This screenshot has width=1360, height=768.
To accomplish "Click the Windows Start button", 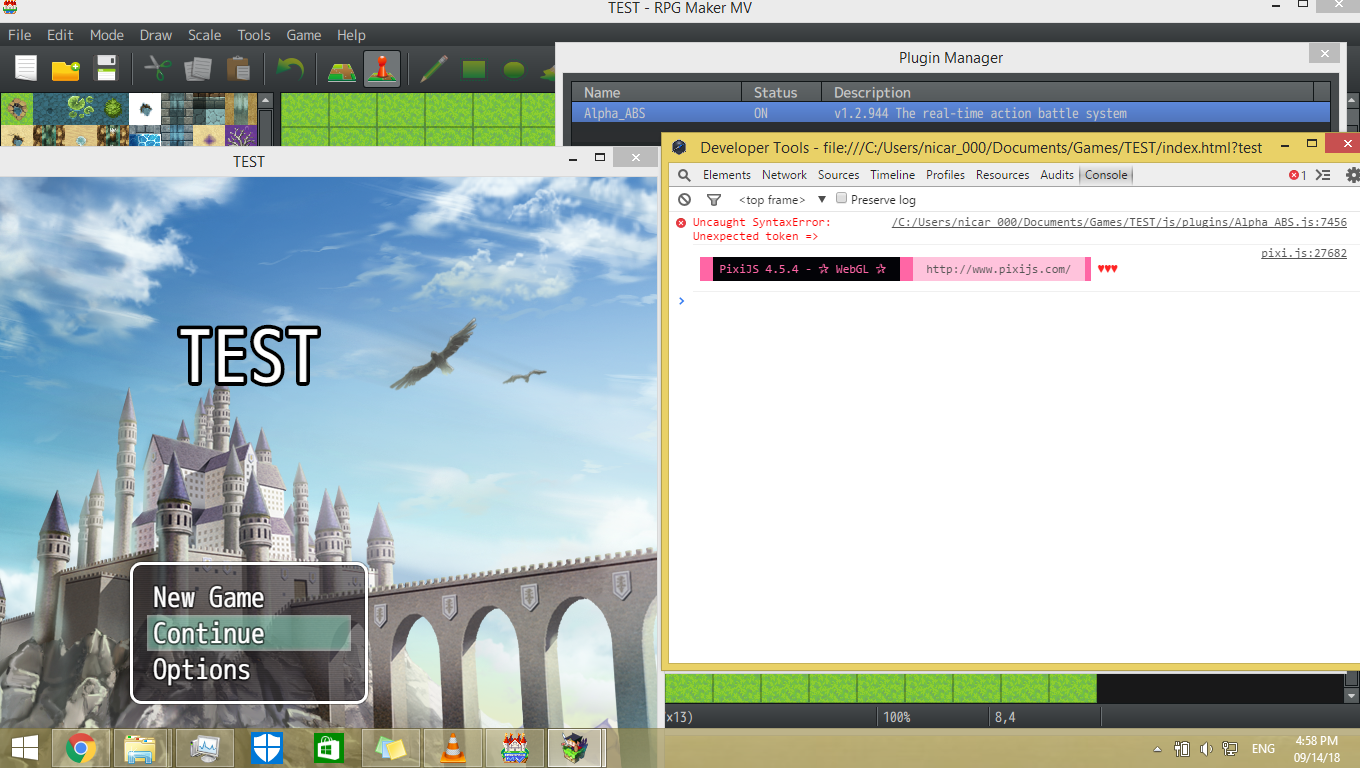I will pos(25,747).
